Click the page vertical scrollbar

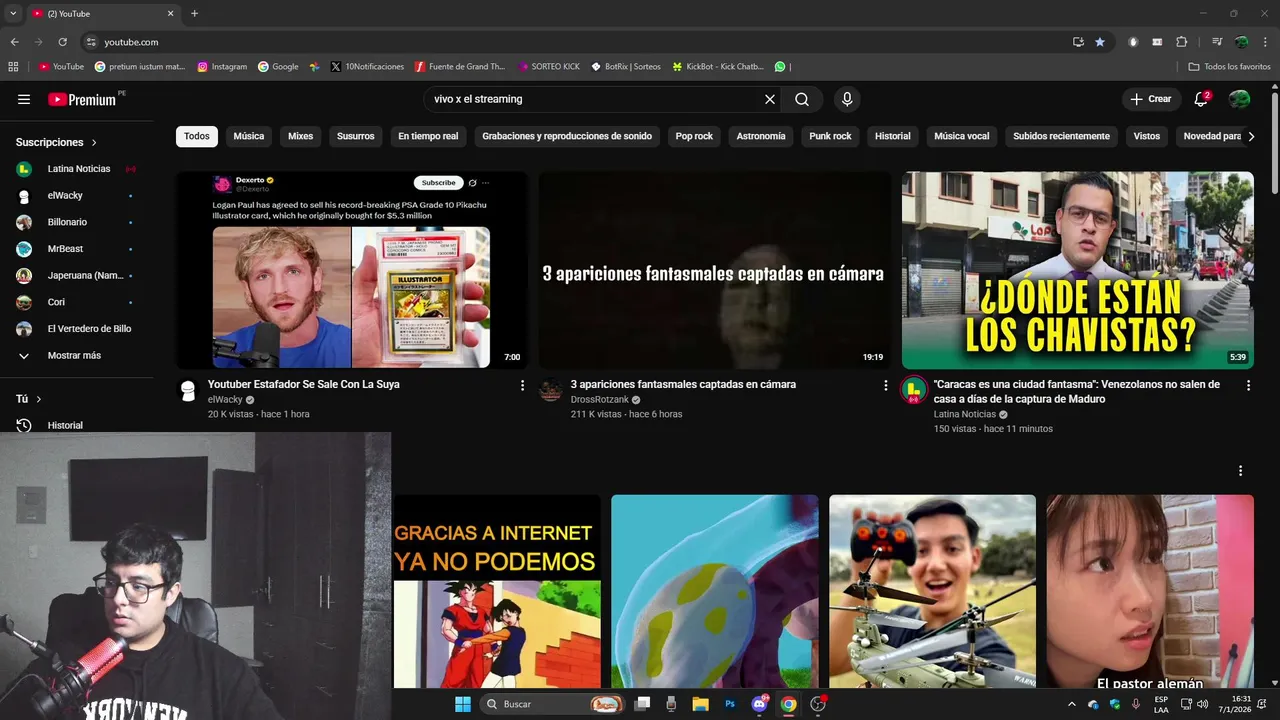click(x=1275, y=145)
